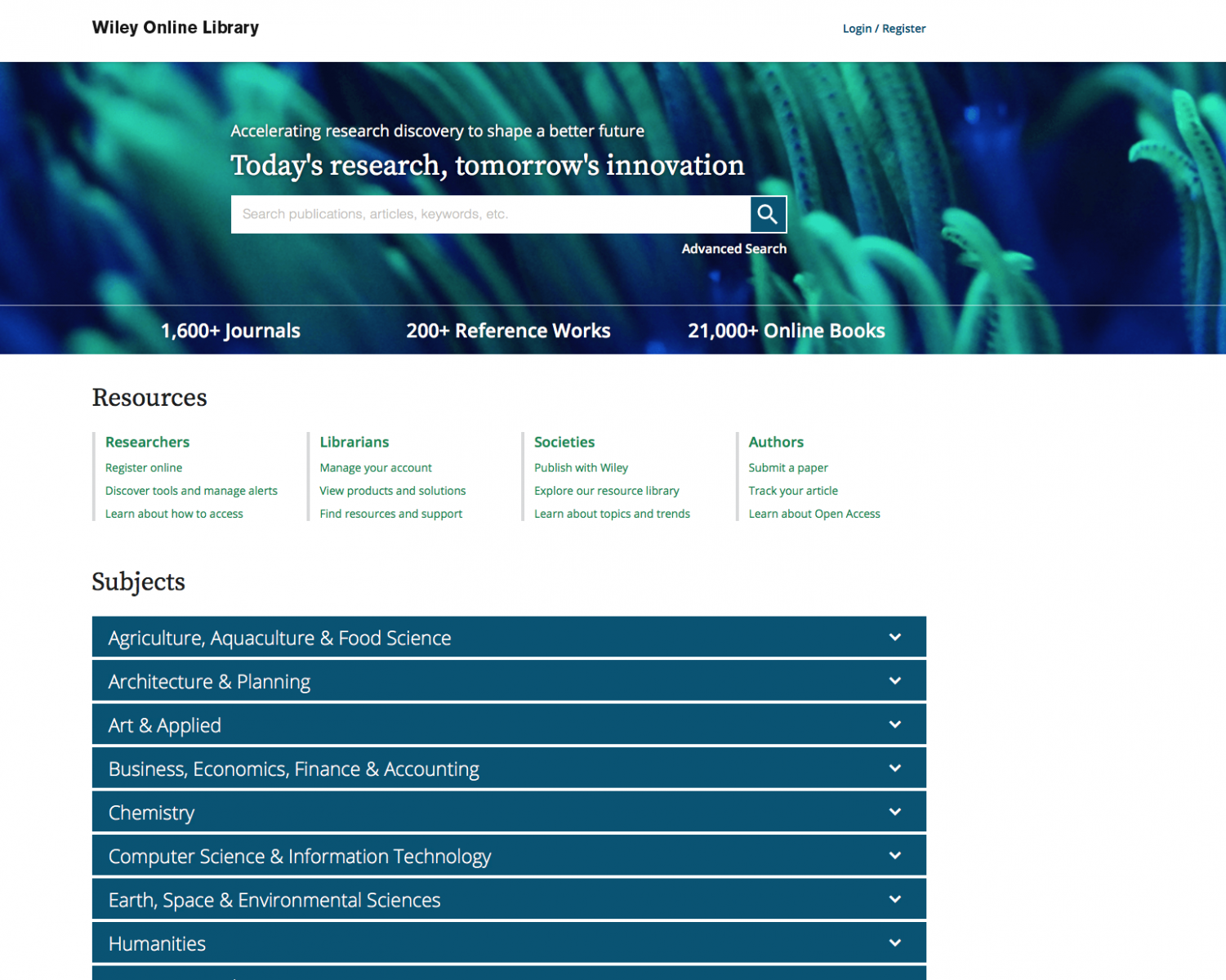
Task: Open Register online under Researchers
Action: pyautogui.click(x=144, y=468)
